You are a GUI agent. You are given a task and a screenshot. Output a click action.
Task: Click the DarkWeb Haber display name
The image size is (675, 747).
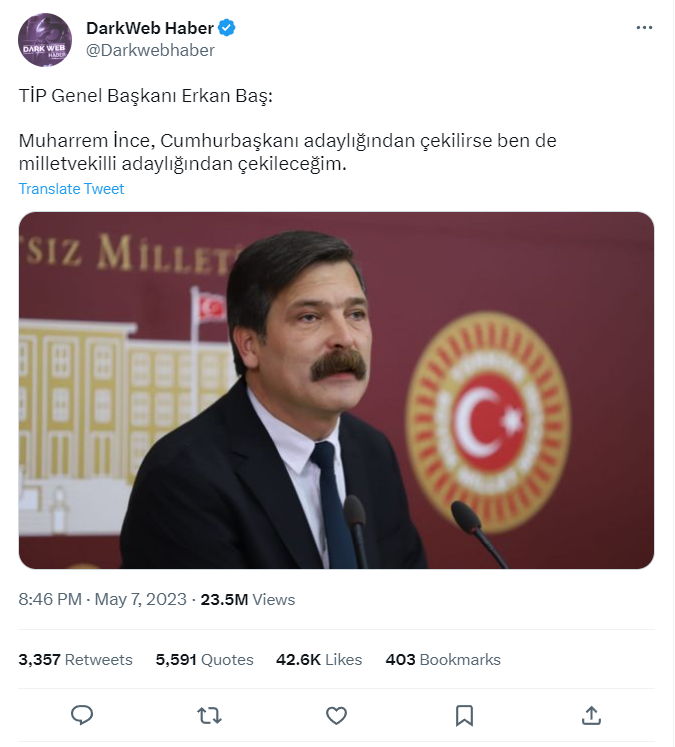(x=149, y=28)
